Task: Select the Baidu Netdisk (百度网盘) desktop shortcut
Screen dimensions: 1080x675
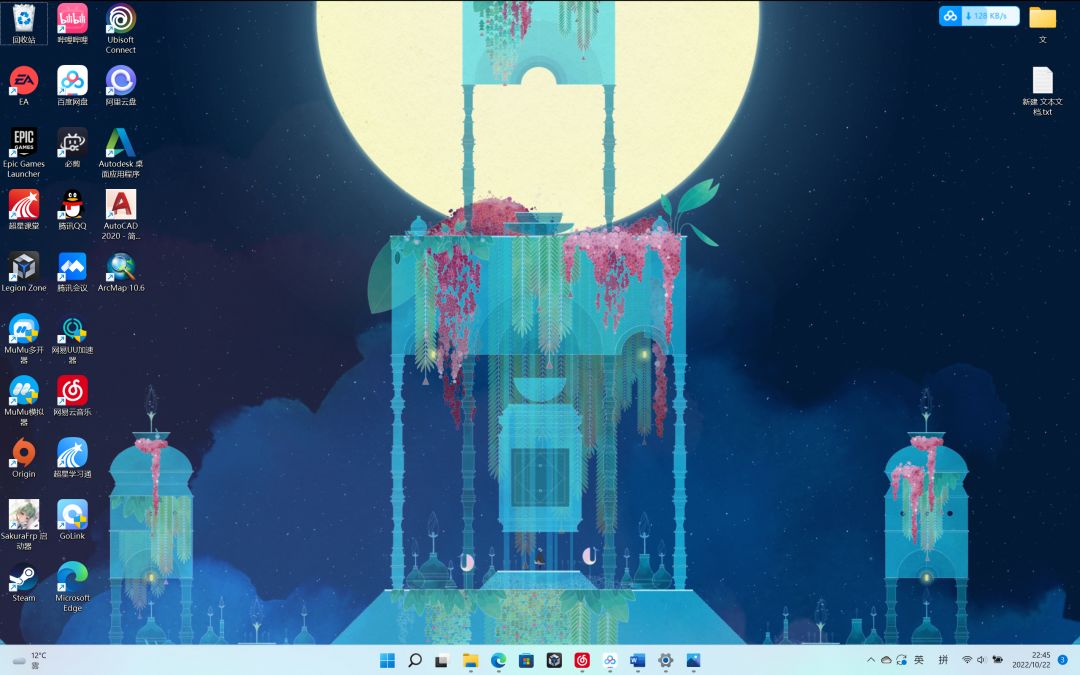Action: [x=72, y=85]
